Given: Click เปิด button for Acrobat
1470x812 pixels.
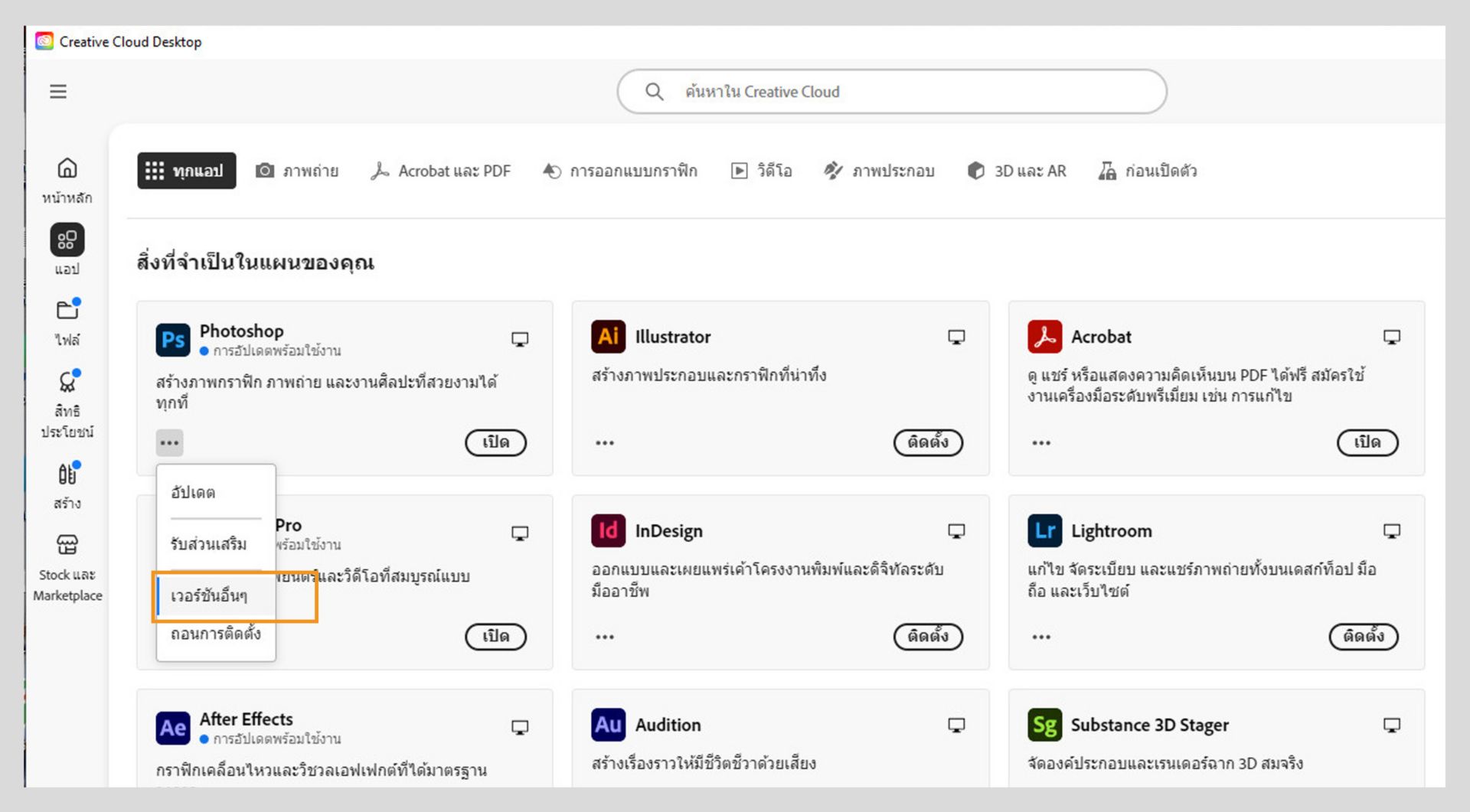Looking at the screenshot, I should click(1367, 442).
